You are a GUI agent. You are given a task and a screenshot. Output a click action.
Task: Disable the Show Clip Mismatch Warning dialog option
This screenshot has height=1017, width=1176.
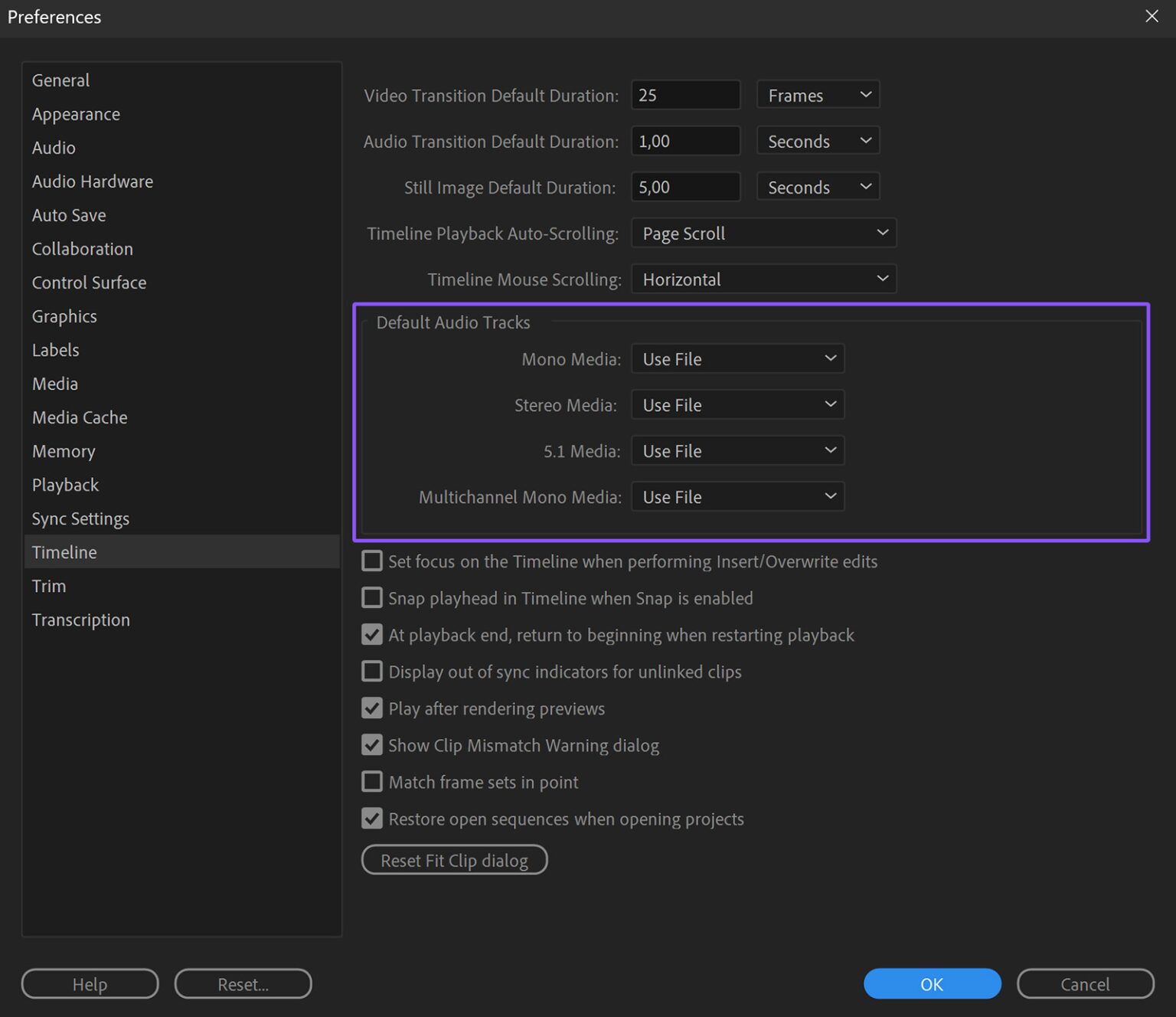pyautogui.click(x=371, y=744)
